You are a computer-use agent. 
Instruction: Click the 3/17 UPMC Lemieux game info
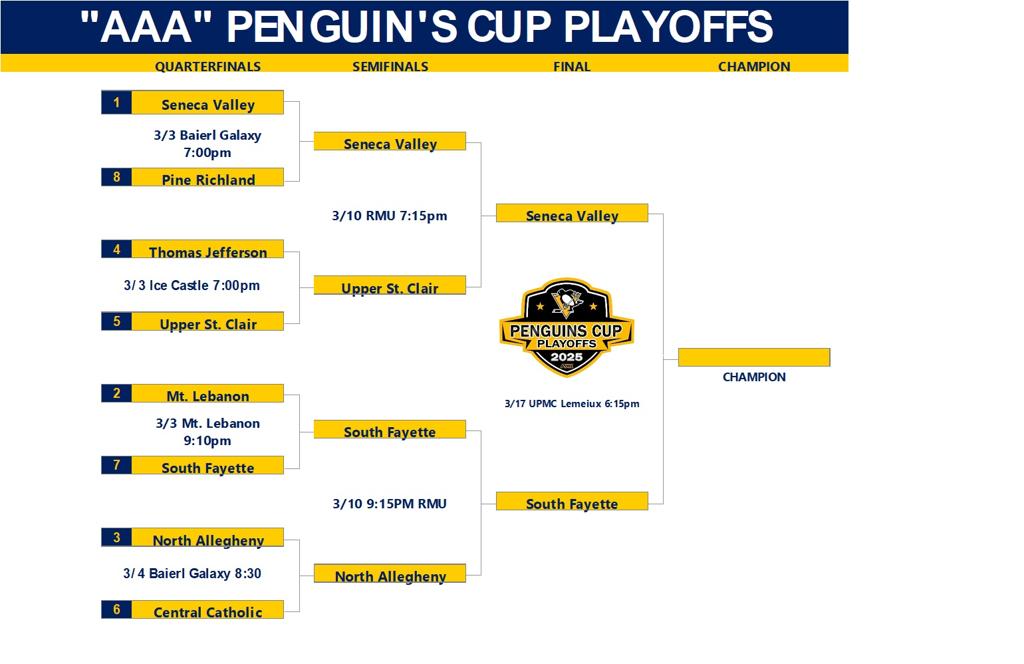click(572, 403)
